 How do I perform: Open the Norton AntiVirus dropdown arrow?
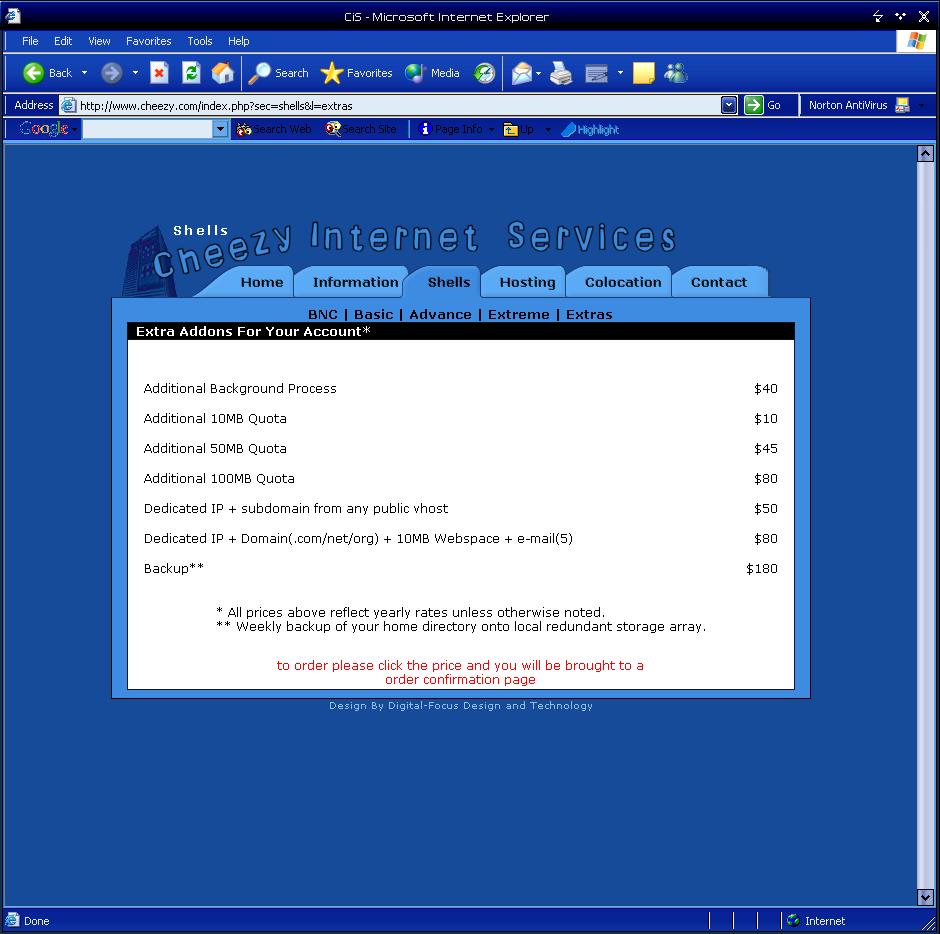[921, 106]
